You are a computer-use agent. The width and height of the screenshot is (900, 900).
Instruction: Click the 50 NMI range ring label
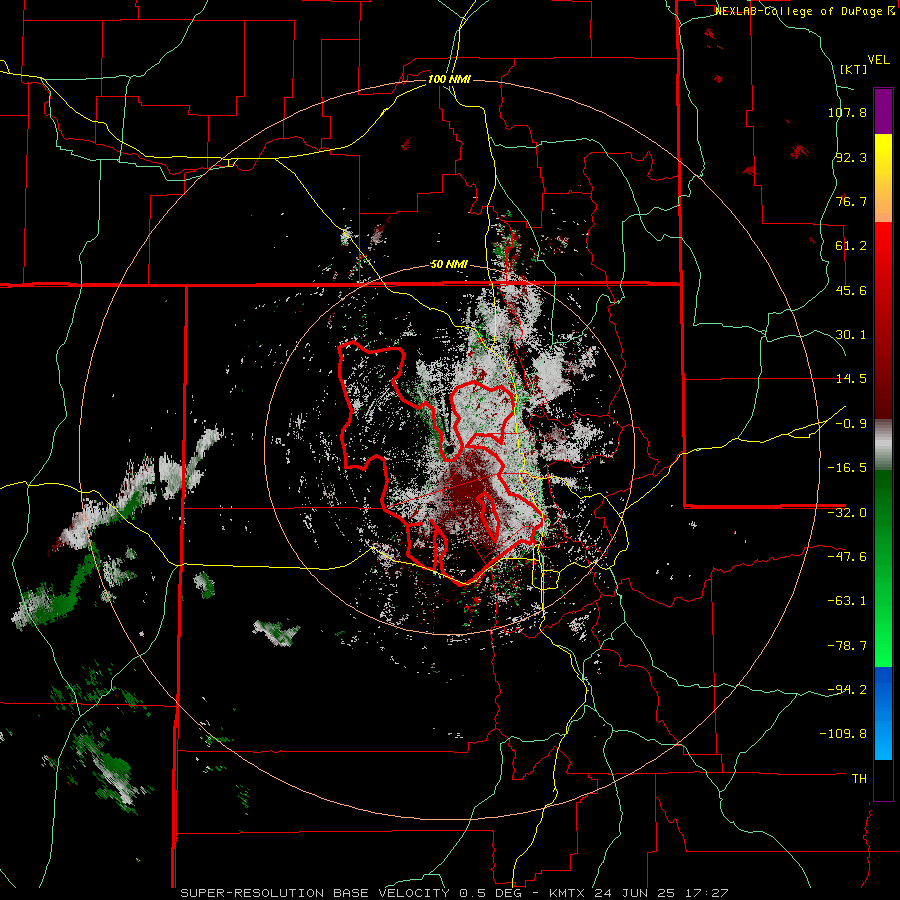tap(449, 265)
